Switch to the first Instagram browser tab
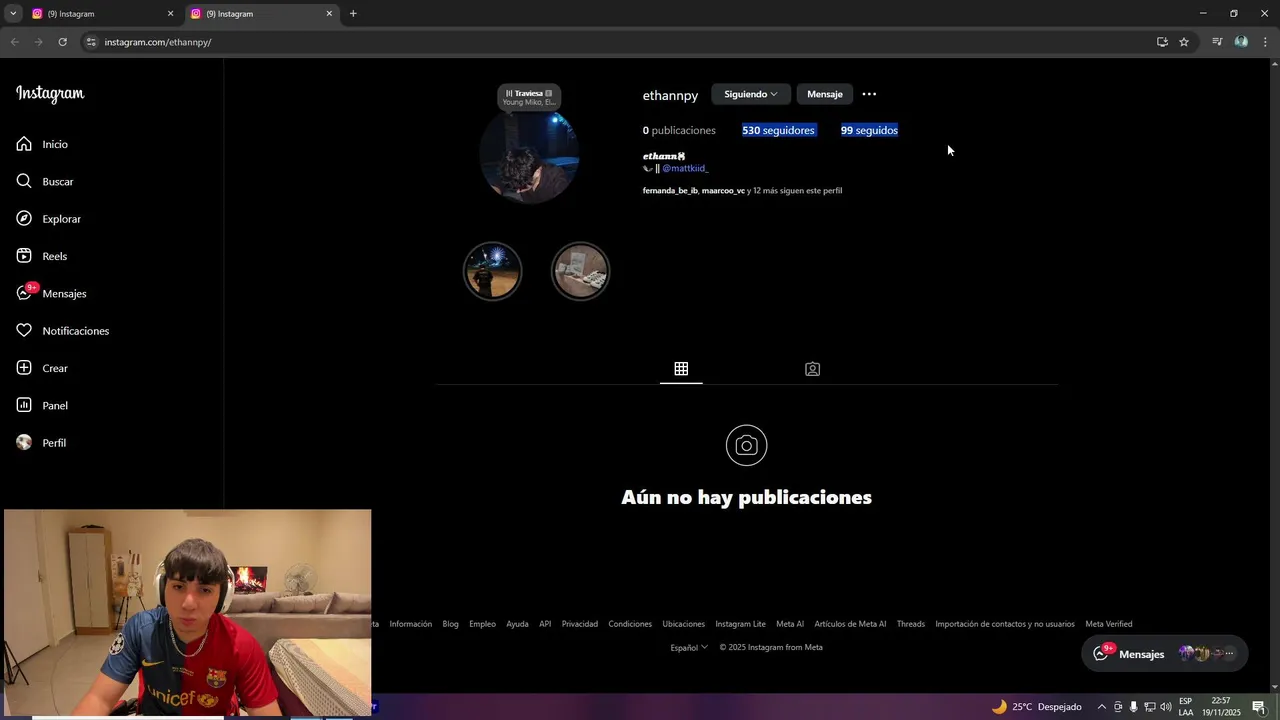Viewport: 1280px width, 720px height. 101,14
